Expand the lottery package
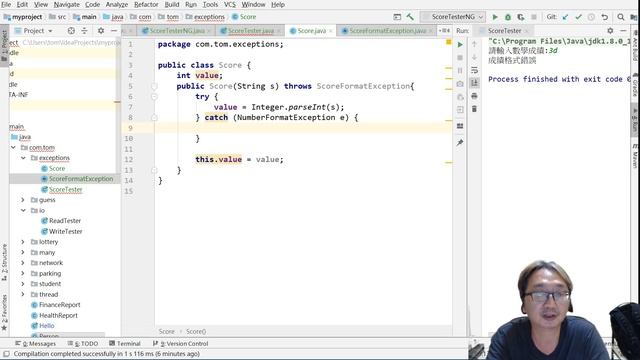The height and width of the screenshot is (360, 640). coord(23,242)
